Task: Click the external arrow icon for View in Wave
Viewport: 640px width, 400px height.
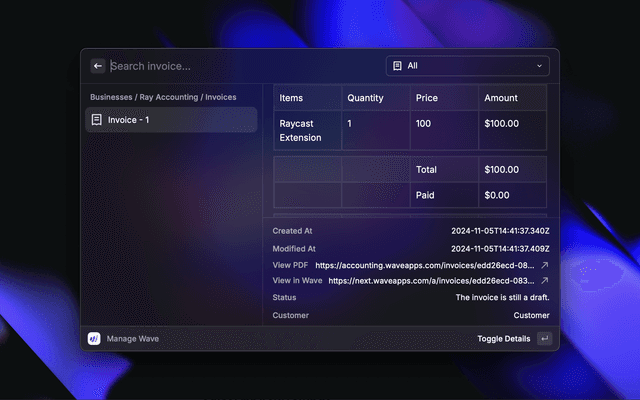Action: (x=545, y=281)
